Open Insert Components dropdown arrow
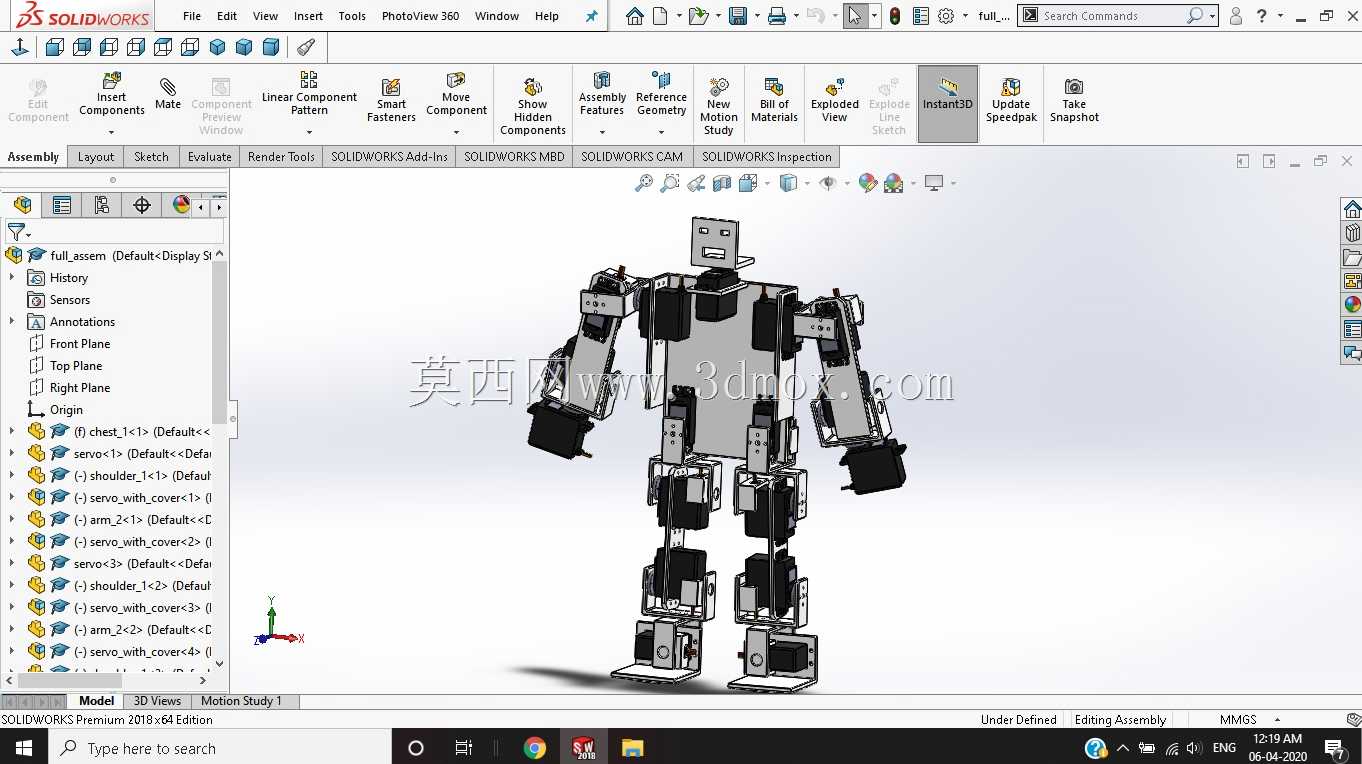Screen dimensions: 1362x764 [112, 132]
